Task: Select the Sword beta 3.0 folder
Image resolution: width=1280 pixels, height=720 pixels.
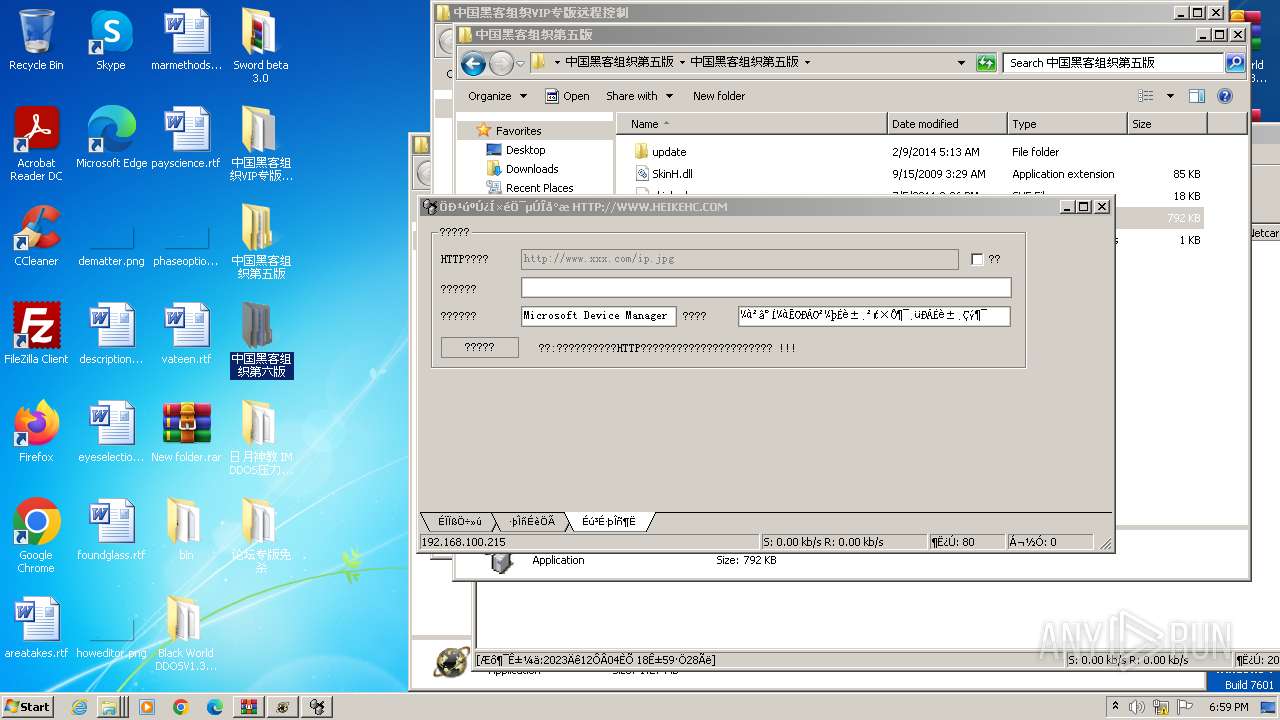Action: coord(260,47)
